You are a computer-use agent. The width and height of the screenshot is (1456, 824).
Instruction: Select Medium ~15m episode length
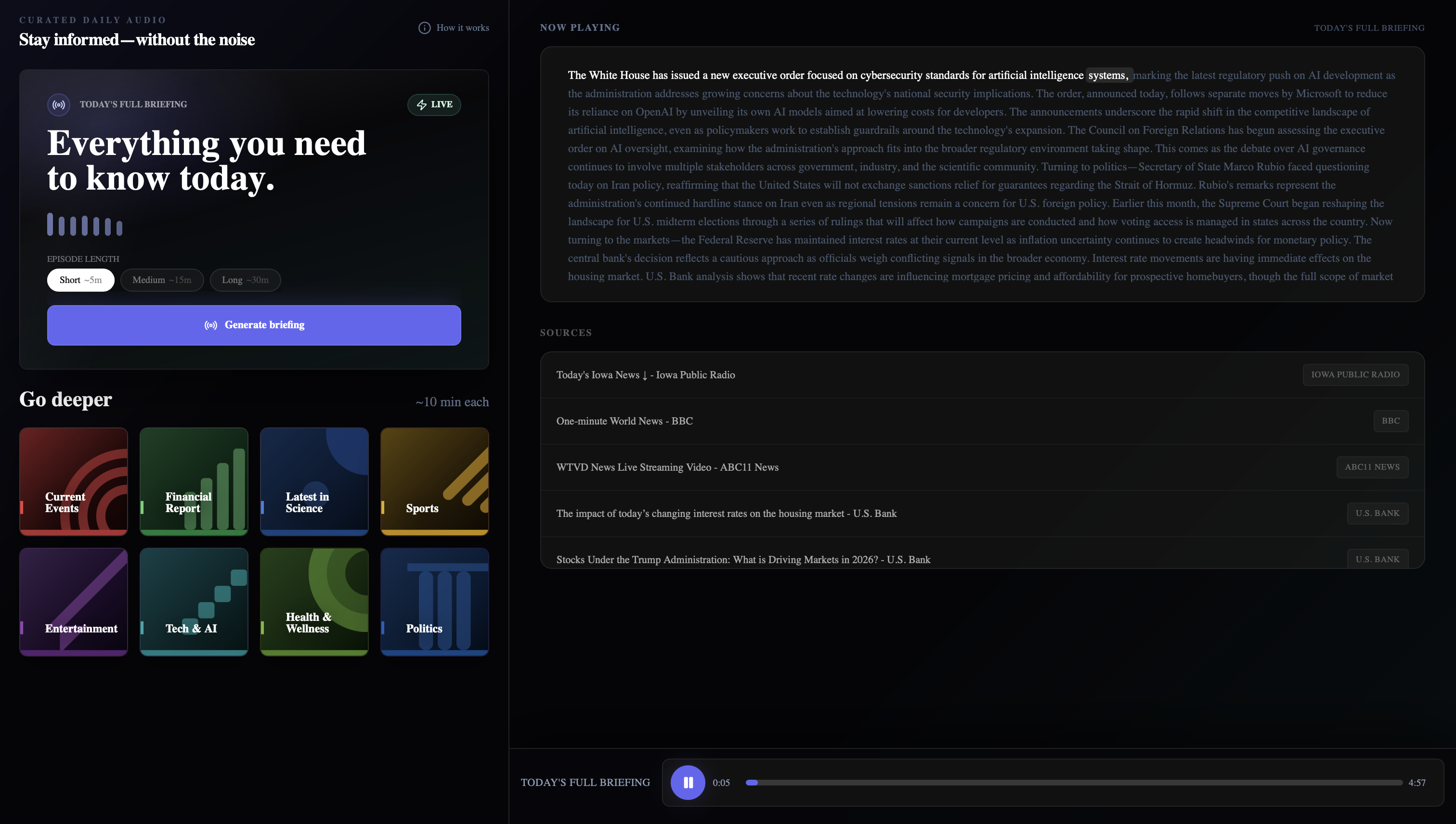click(162, 280)
